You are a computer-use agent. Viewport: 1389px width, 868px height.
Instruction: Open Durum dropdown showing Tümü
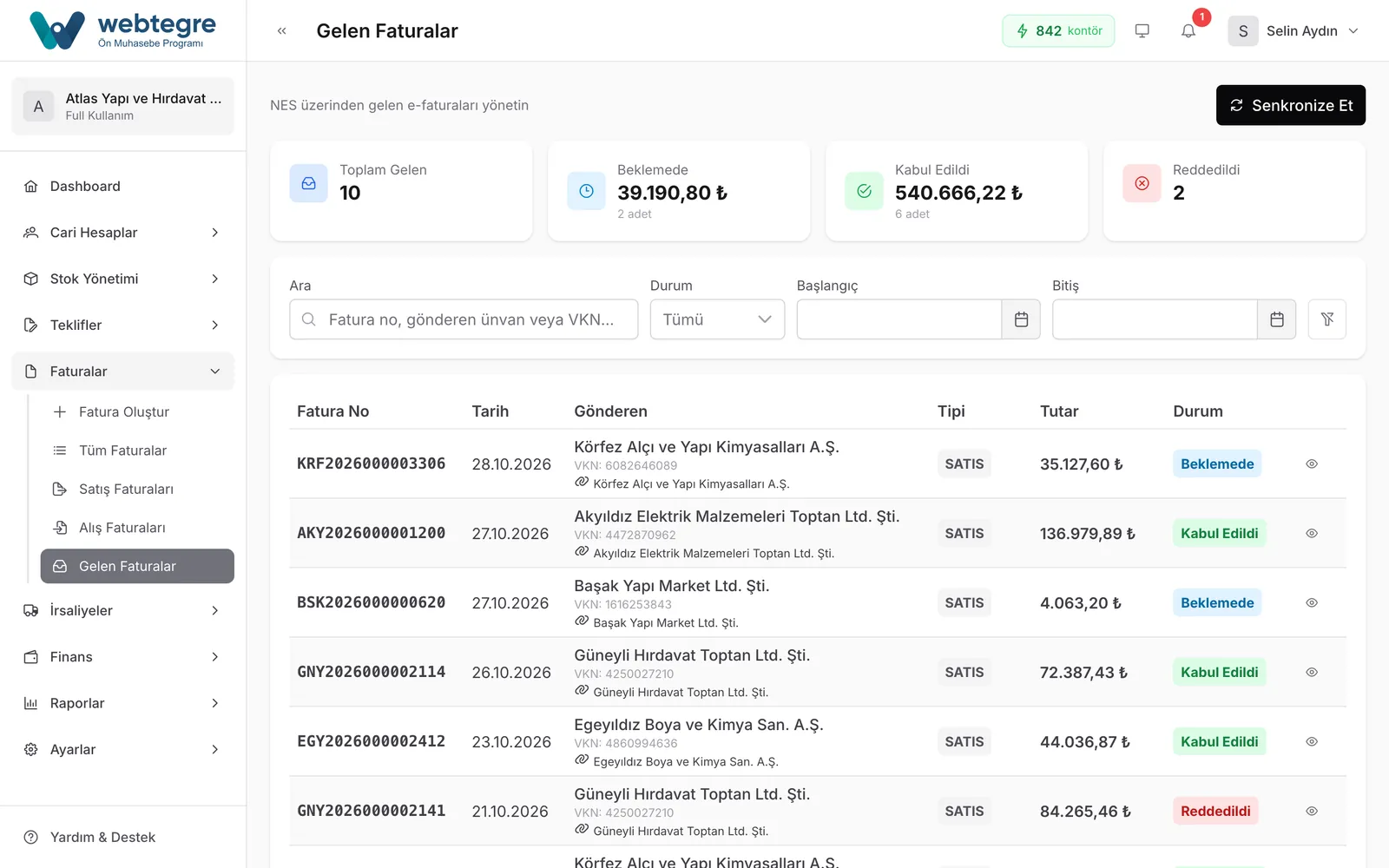point(717,319)
